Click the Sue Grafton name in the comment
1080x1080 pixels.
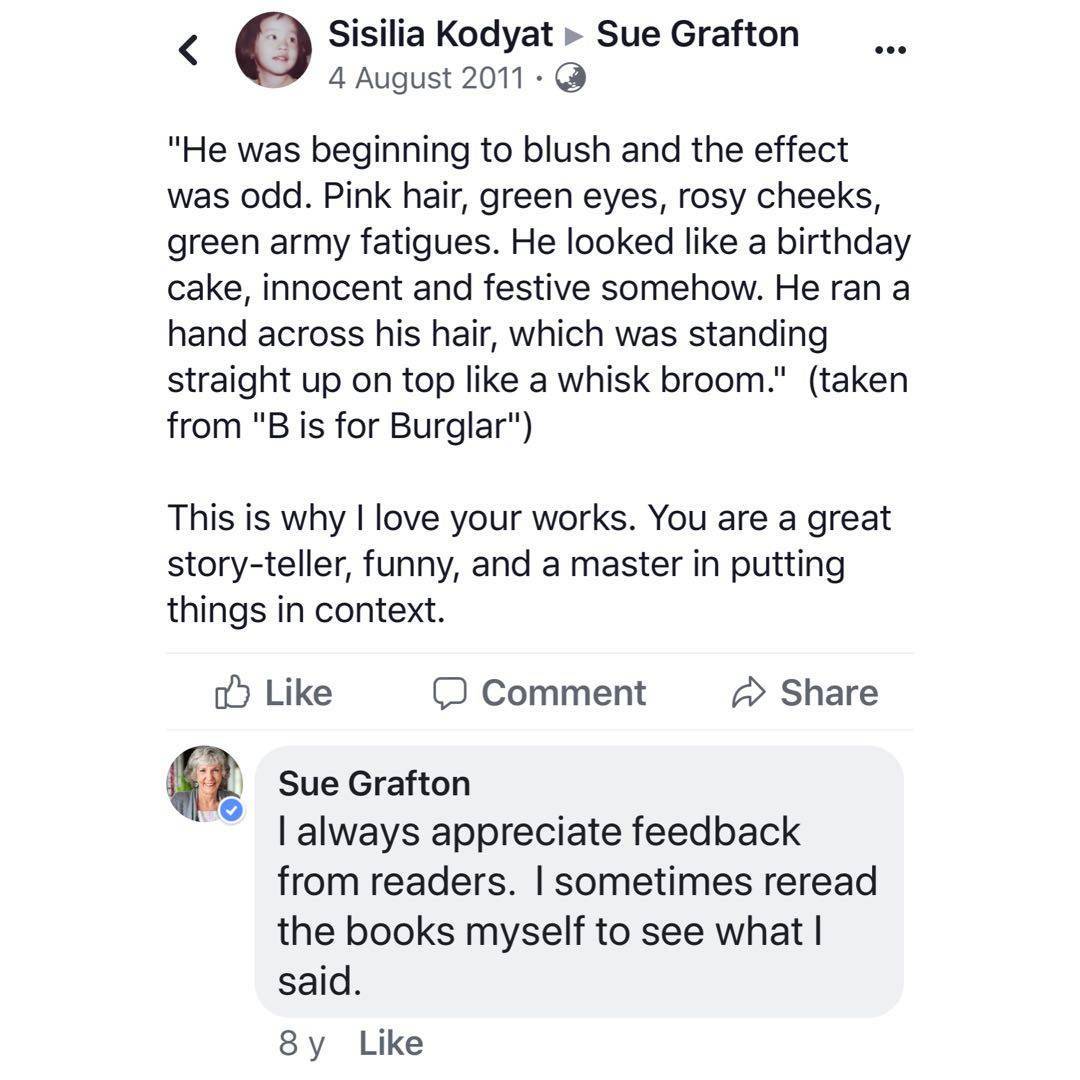(x=374, y=783)
